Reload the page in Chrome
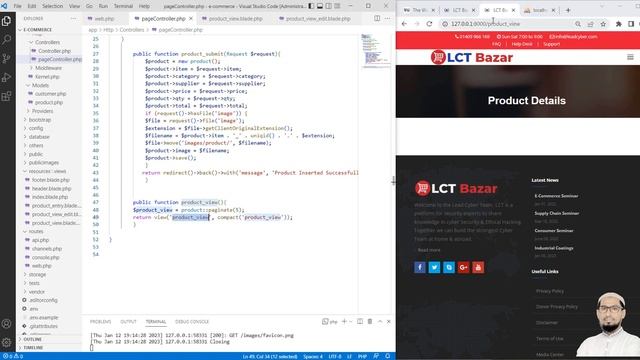Image resolution: width=640 pixels, height=360 pixels. pos(429,24)
